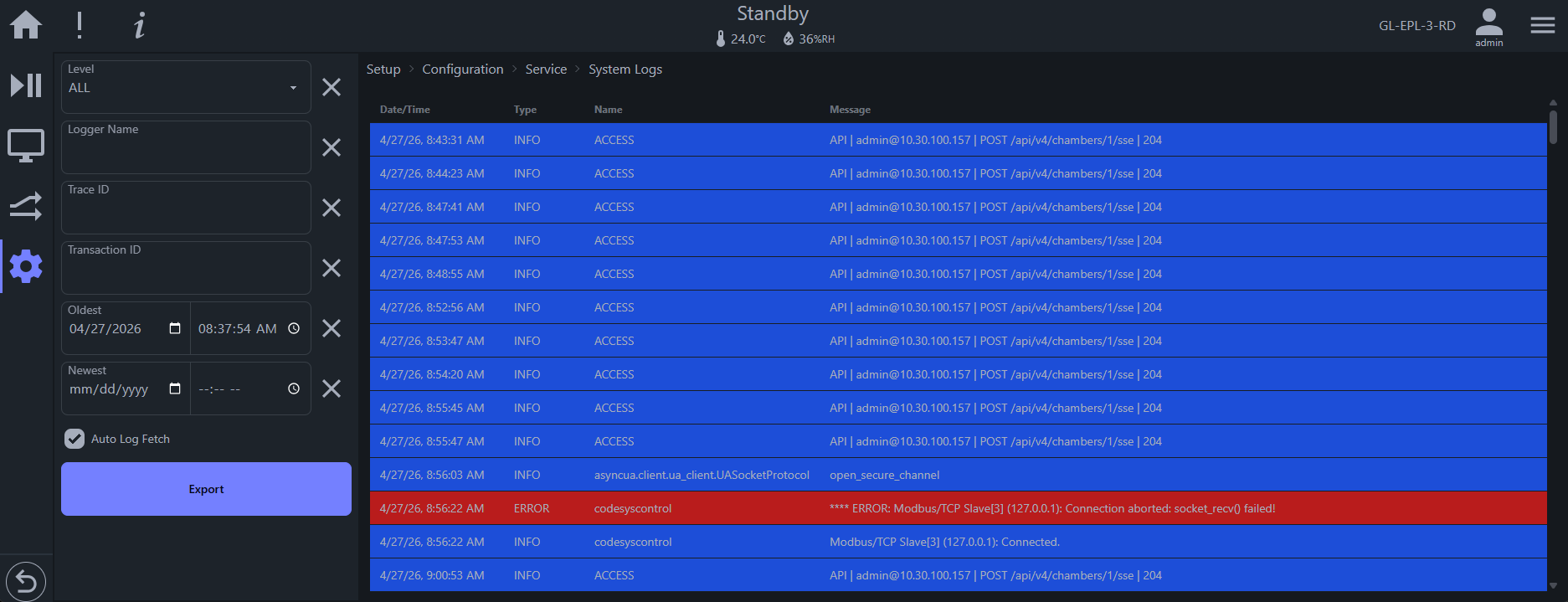This screenshot has height=602, width=1568.
Task: Expand the Level ALL dropdown
Action: point(186,87)
